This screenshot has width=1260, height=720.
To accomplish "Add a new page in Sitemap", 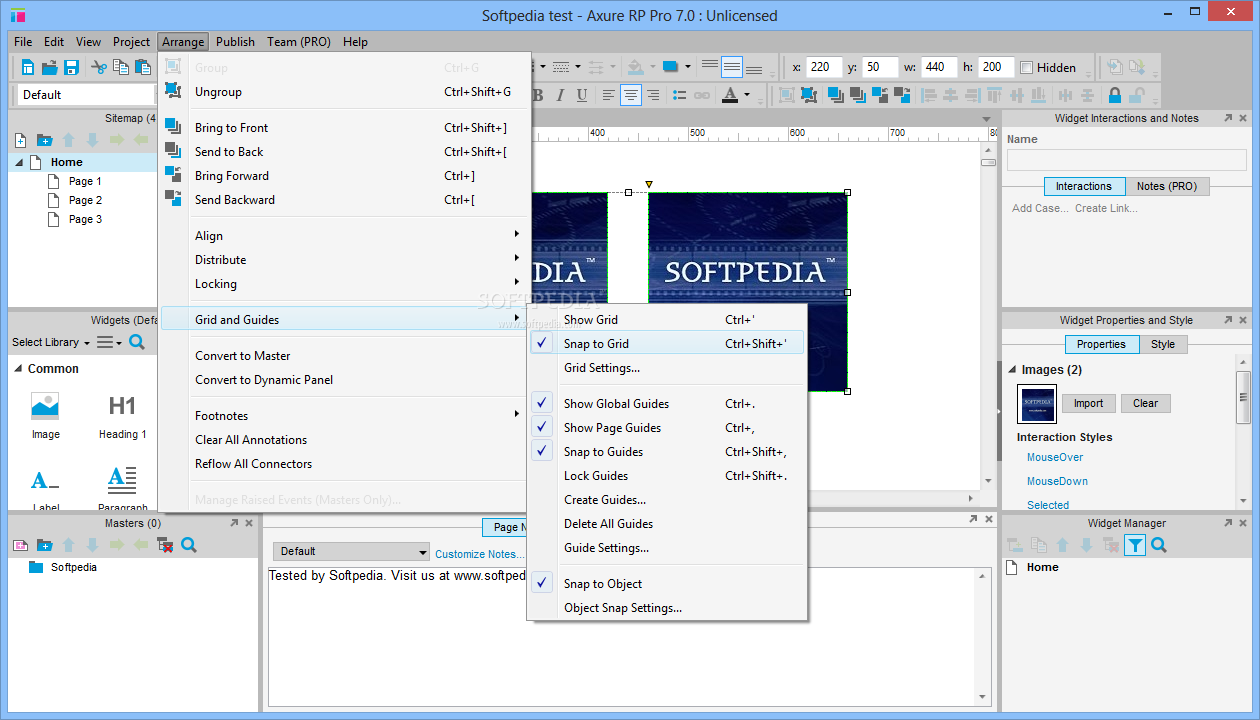I will pyautogui.click(x=20, y=140).
